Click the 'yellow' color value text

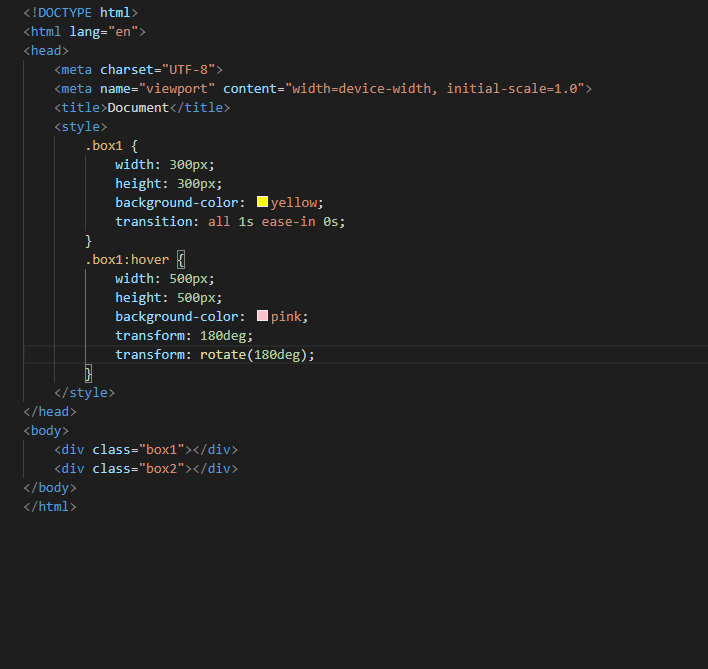[x=294, y=203]
